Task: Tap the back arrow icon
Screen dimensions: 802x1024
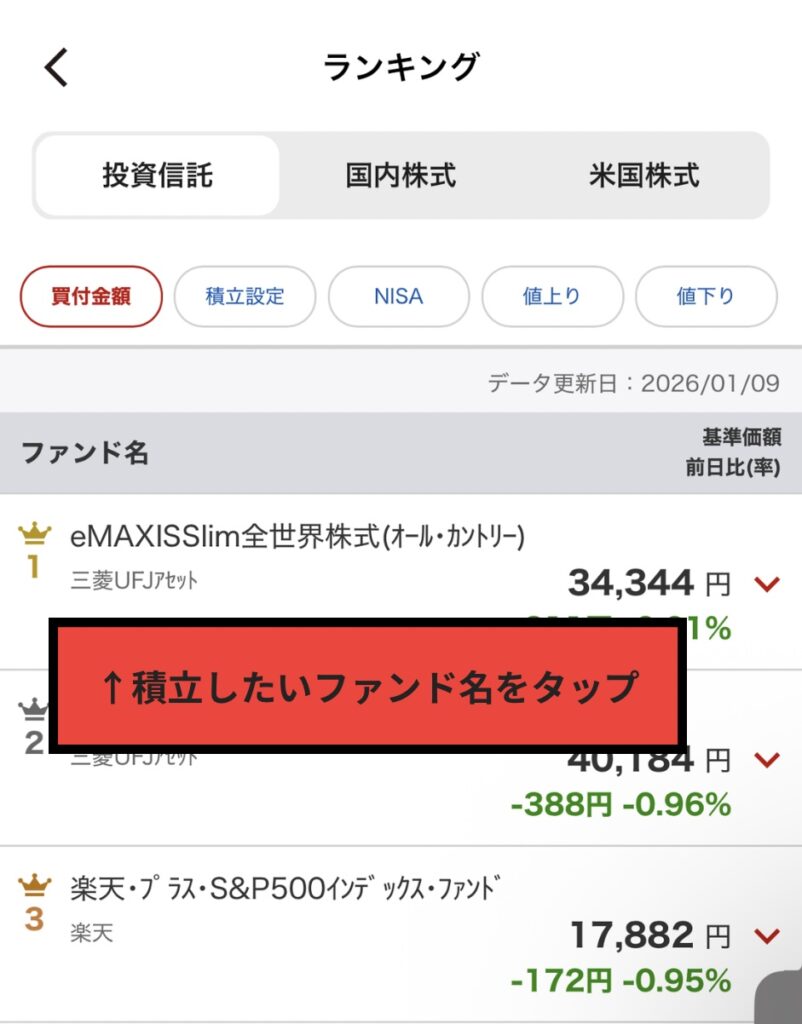Action: tap(56, 68)
